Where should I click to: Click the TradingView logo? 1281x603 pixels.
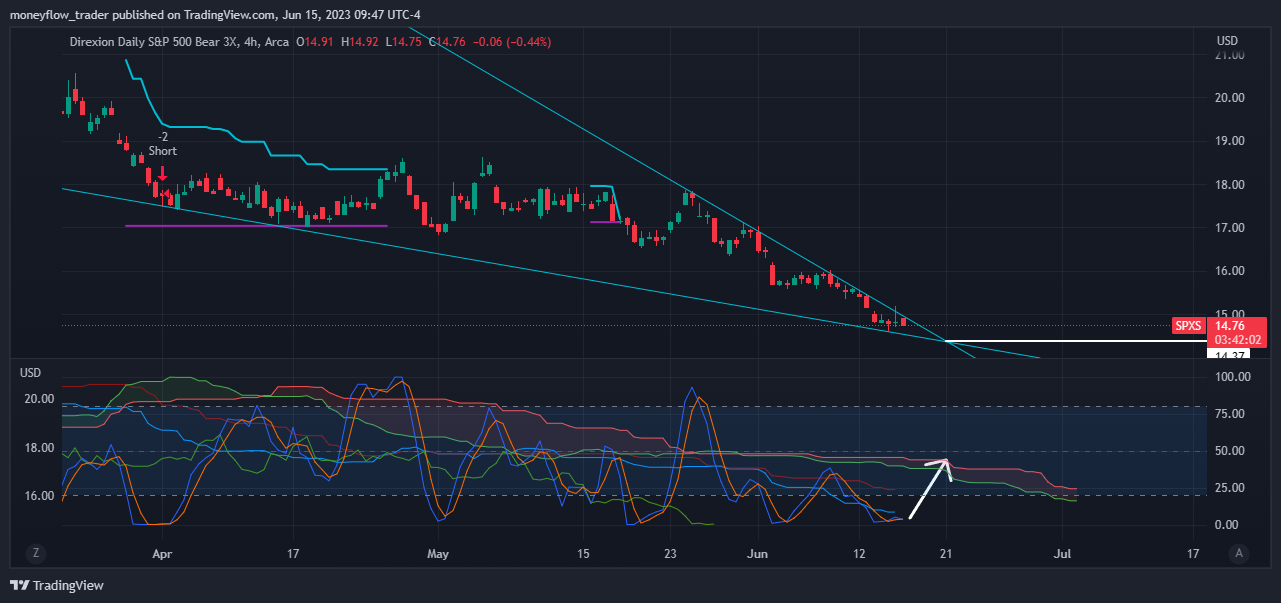click(x=57, y=585)
